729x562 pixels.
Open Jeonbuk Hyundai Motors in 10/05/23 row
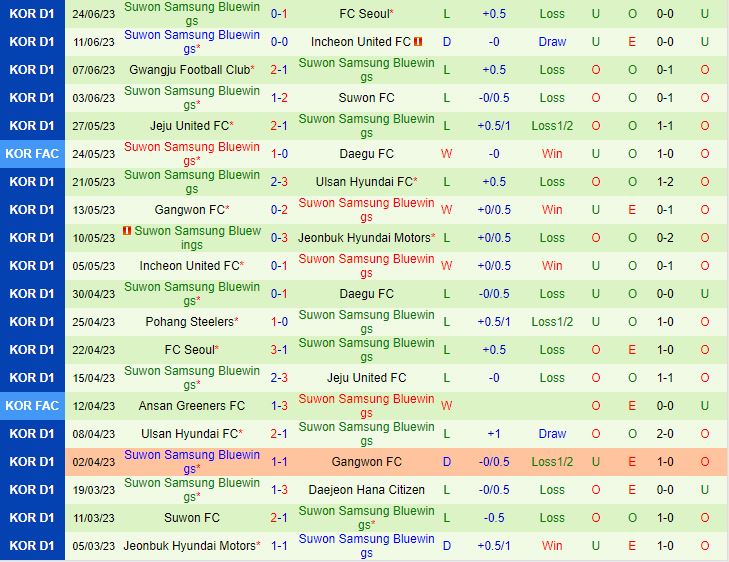click(x=364, y=238)
